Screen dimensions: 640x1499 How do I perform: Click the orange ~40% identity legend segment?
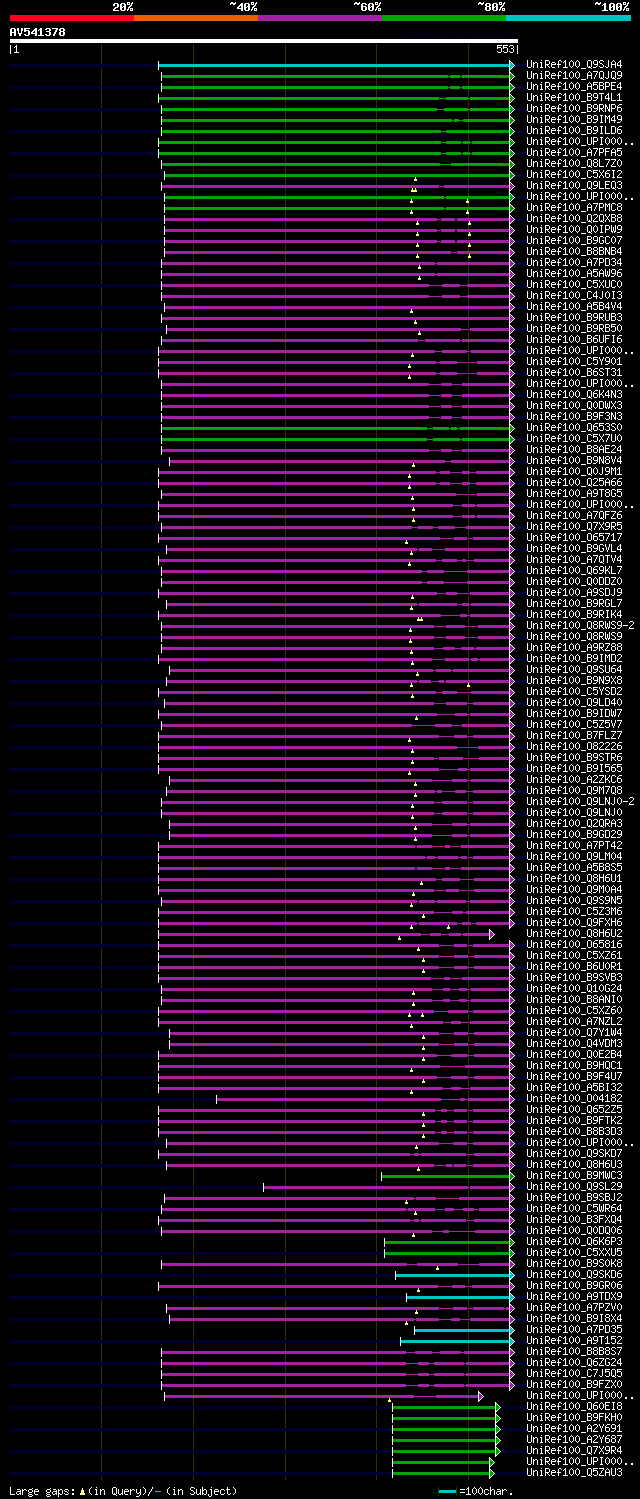[196, 18]
